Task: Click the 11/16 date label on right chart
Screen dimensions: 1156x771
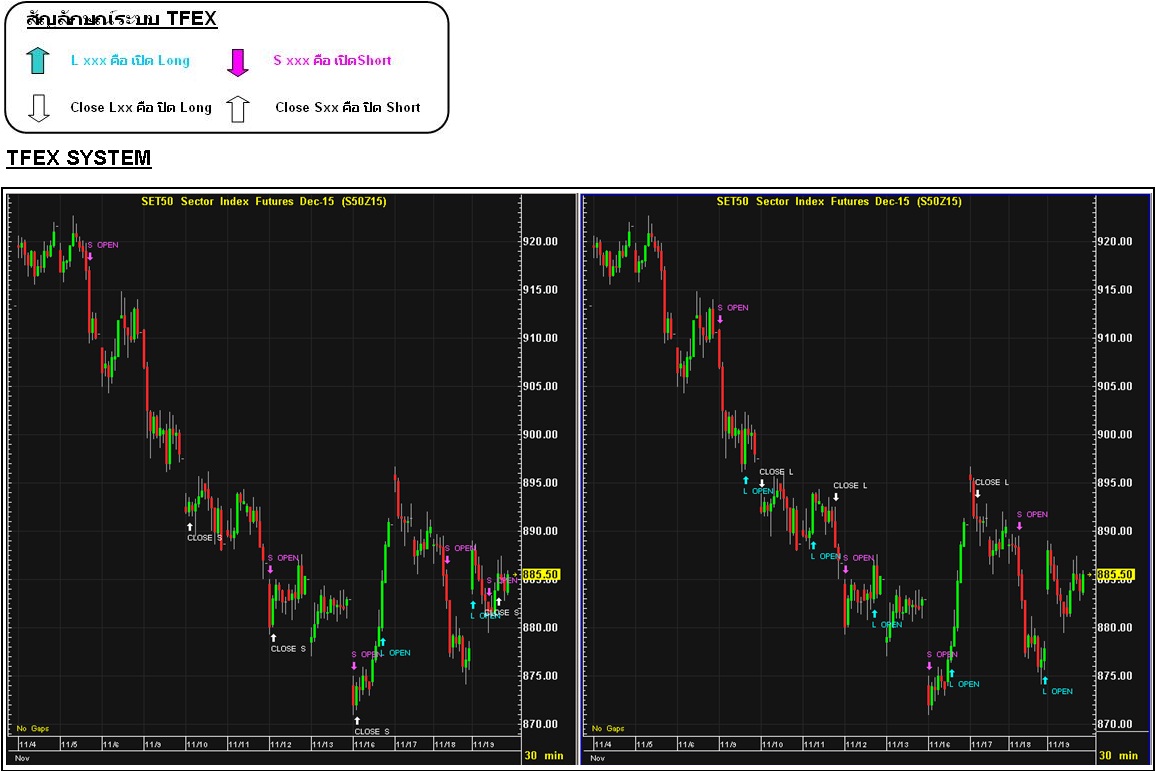Action: 940,744
